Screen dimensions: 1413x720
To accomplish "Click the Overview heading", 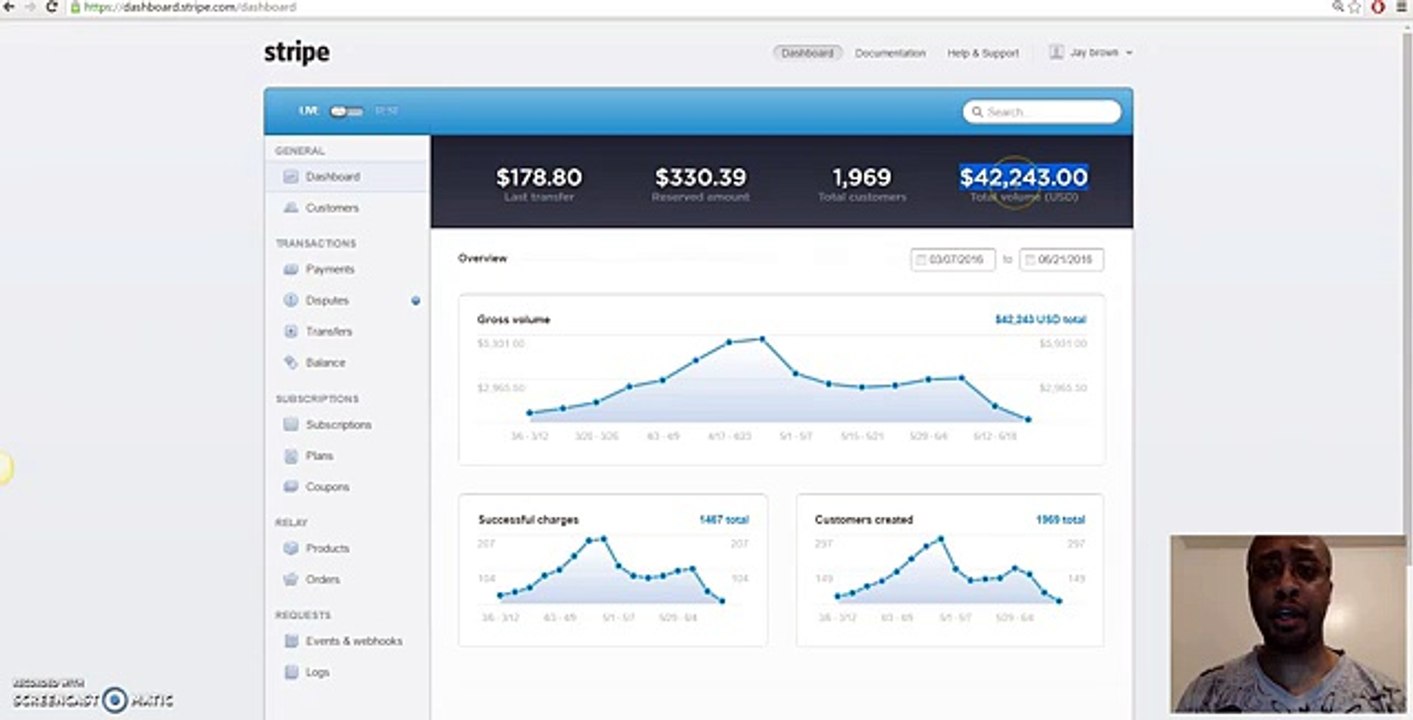I will 482,258.
